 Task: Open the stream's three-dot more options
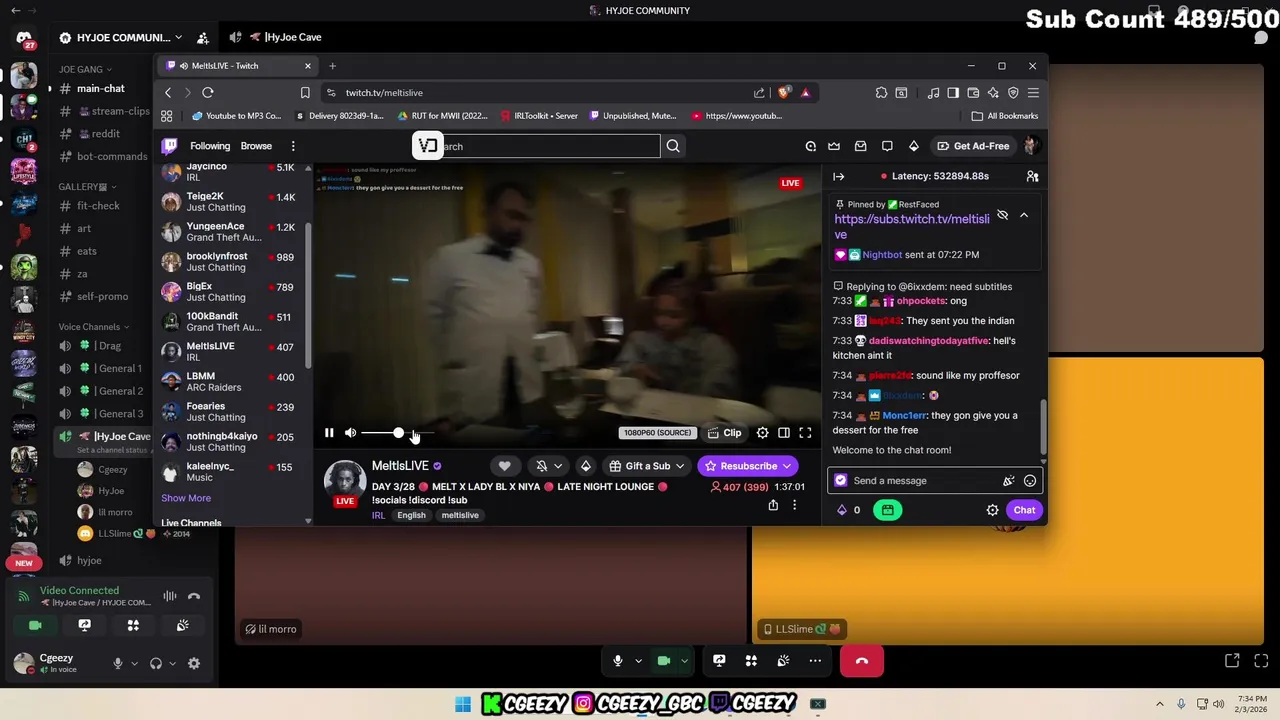pyautogui.click(x=794, y=505)
